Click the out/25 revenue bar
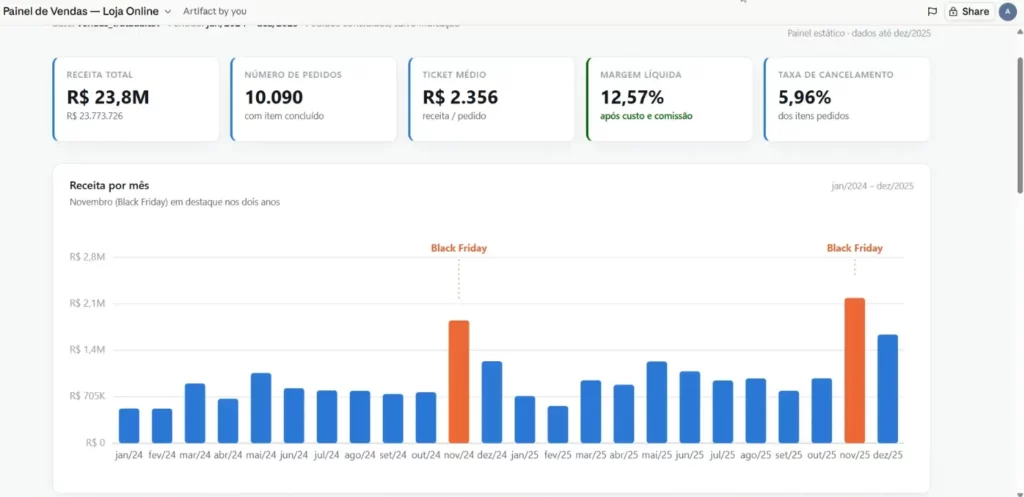This screenshot has height=497, width=1024. click(x=822, y=411)
